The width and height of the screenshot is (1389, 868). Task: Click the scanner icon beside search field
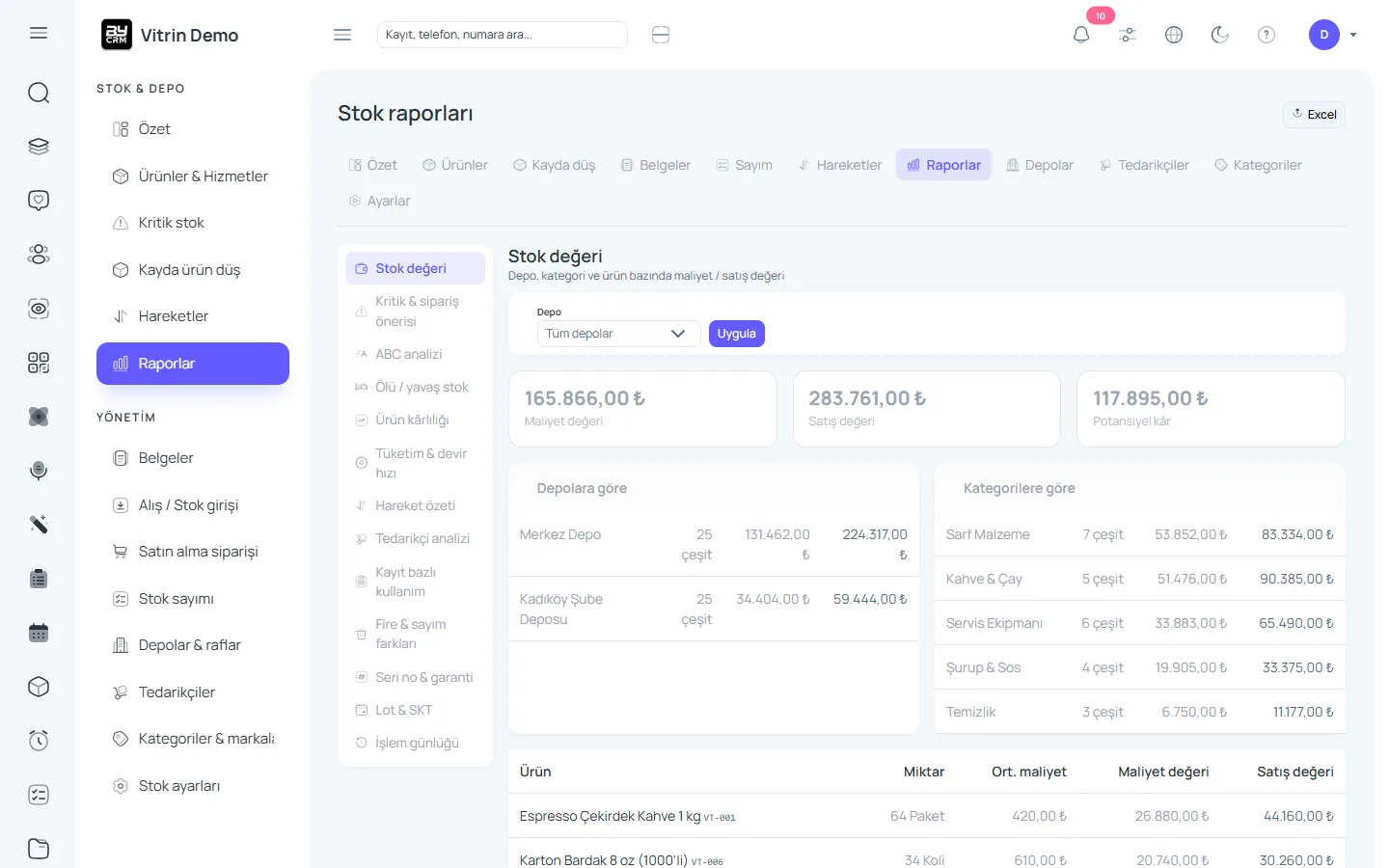click(x=661, y=35)
